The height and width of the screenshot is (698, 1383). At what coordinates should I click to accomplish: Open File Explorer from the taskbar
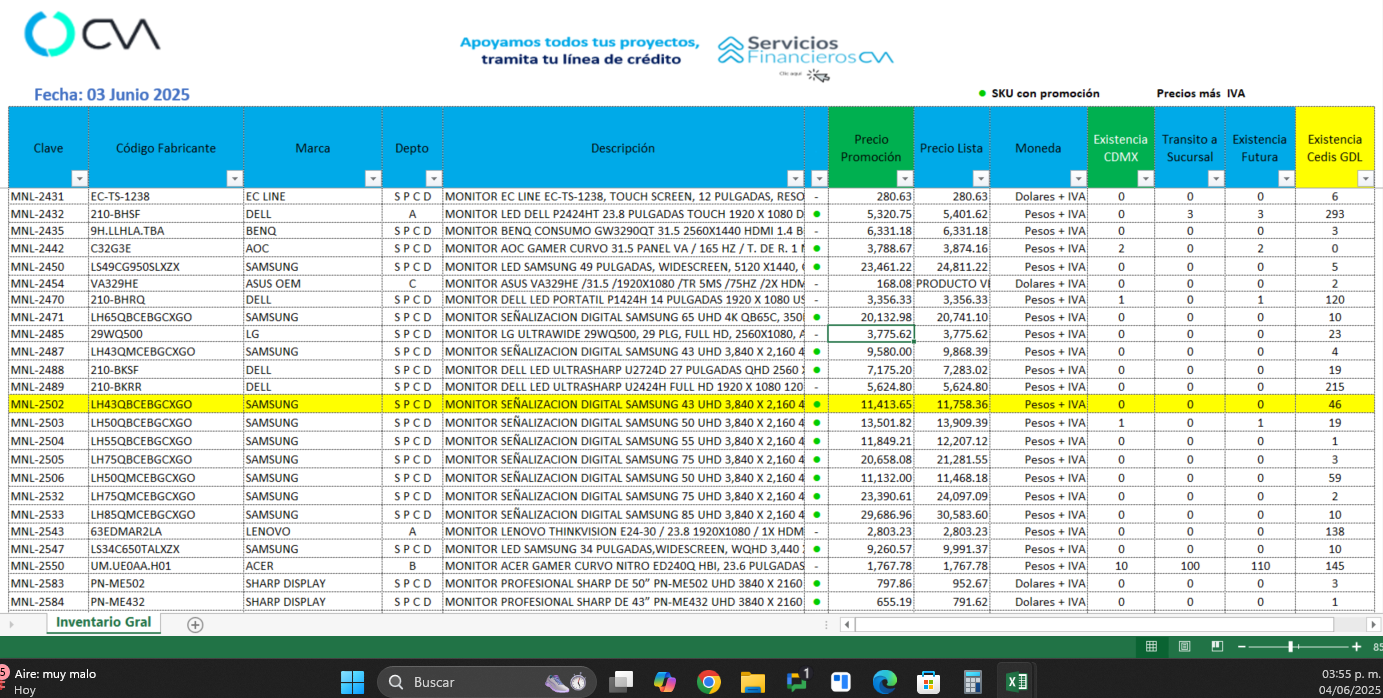(753, 682)
